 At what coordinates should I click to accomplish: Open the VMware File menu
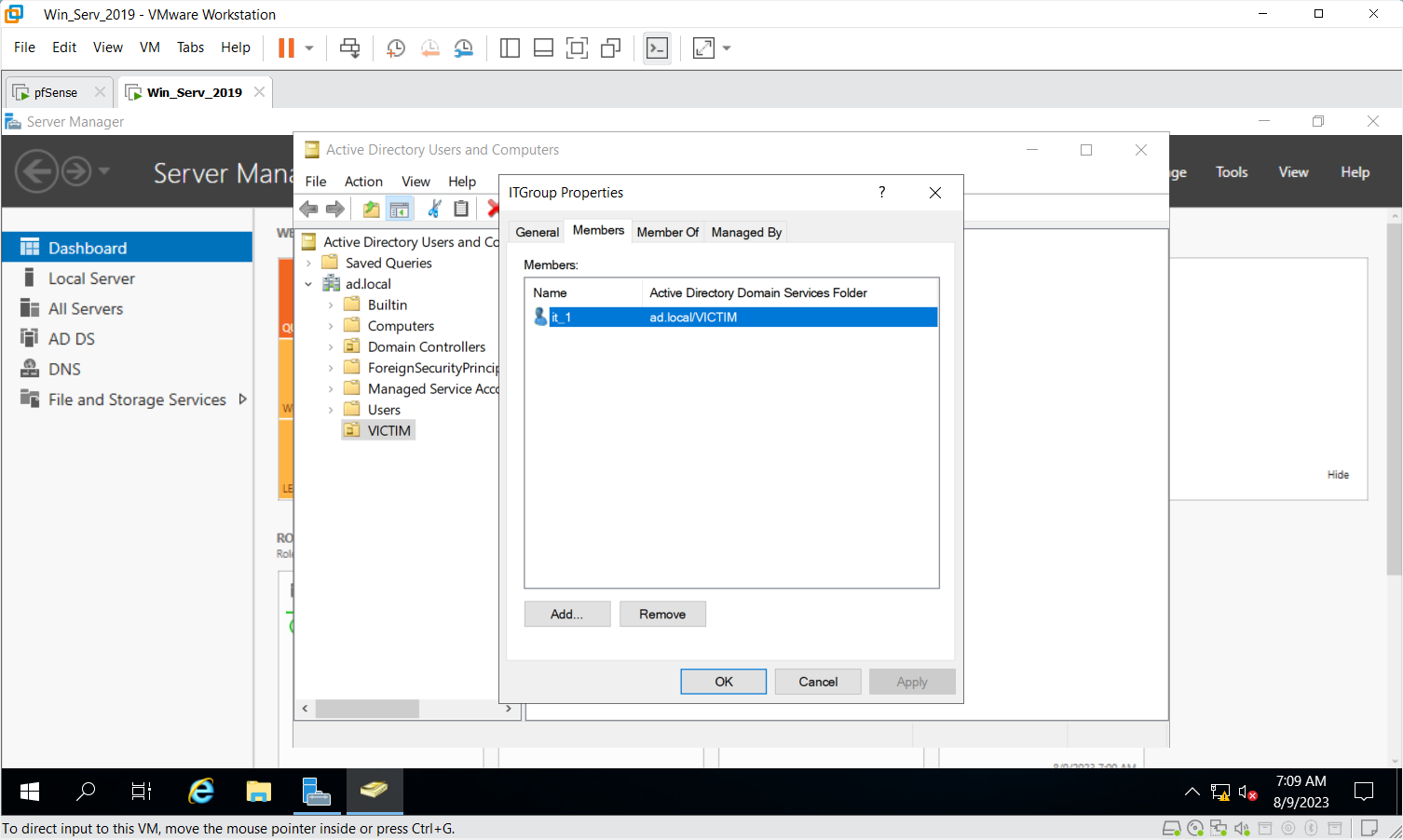tap(25, 47)
